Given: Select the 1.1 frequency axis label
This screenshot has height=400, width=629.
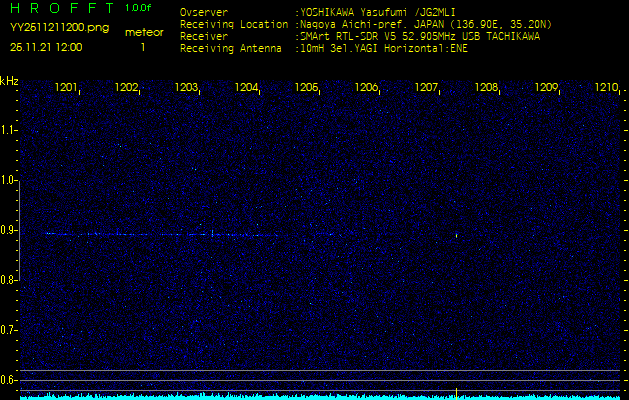Looking at the screenshot, I should pos(9,130).
